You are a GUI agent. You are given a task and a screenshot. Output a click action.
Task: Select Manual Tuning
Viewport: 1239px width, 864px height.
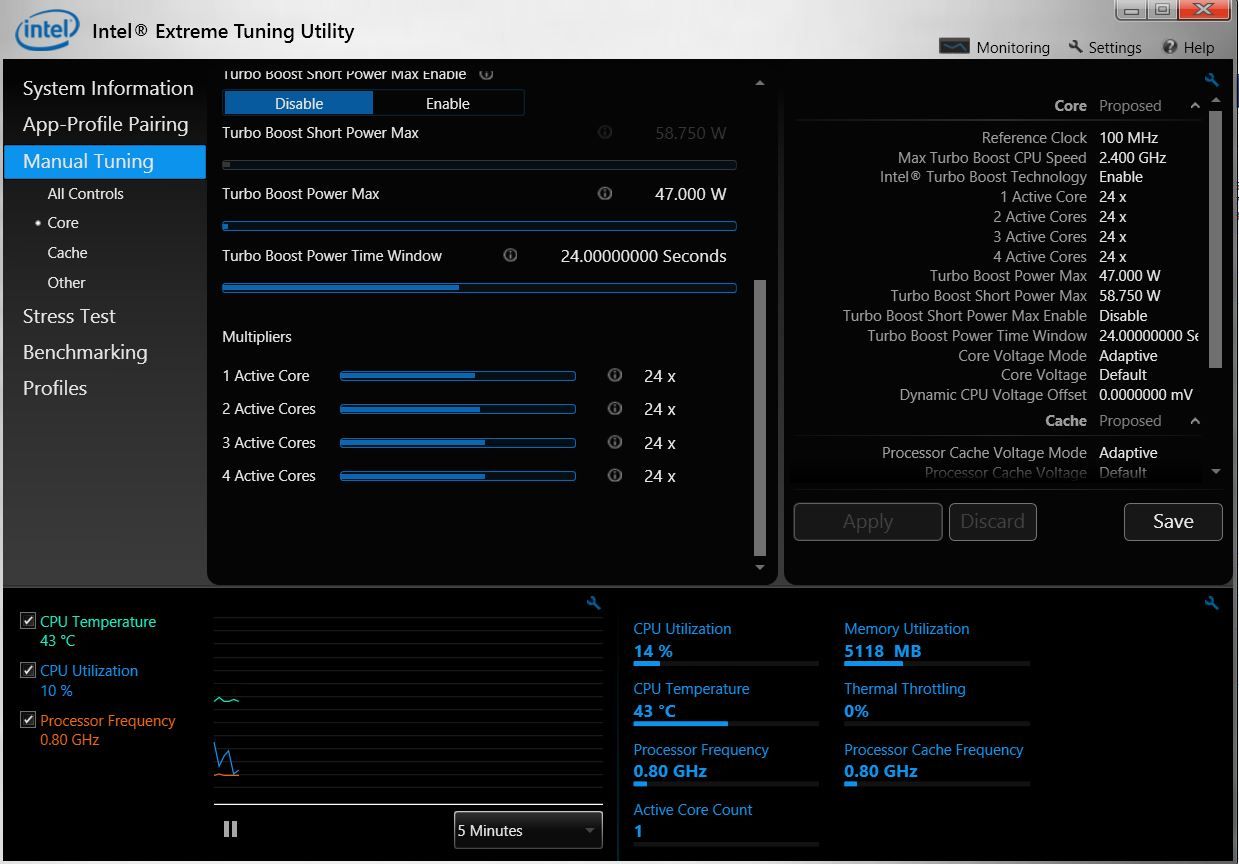[105, 161]
